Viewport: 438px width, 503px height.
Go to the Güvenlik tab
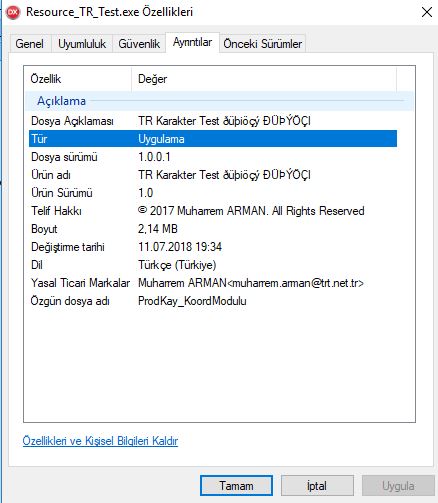tap(139, 44)
